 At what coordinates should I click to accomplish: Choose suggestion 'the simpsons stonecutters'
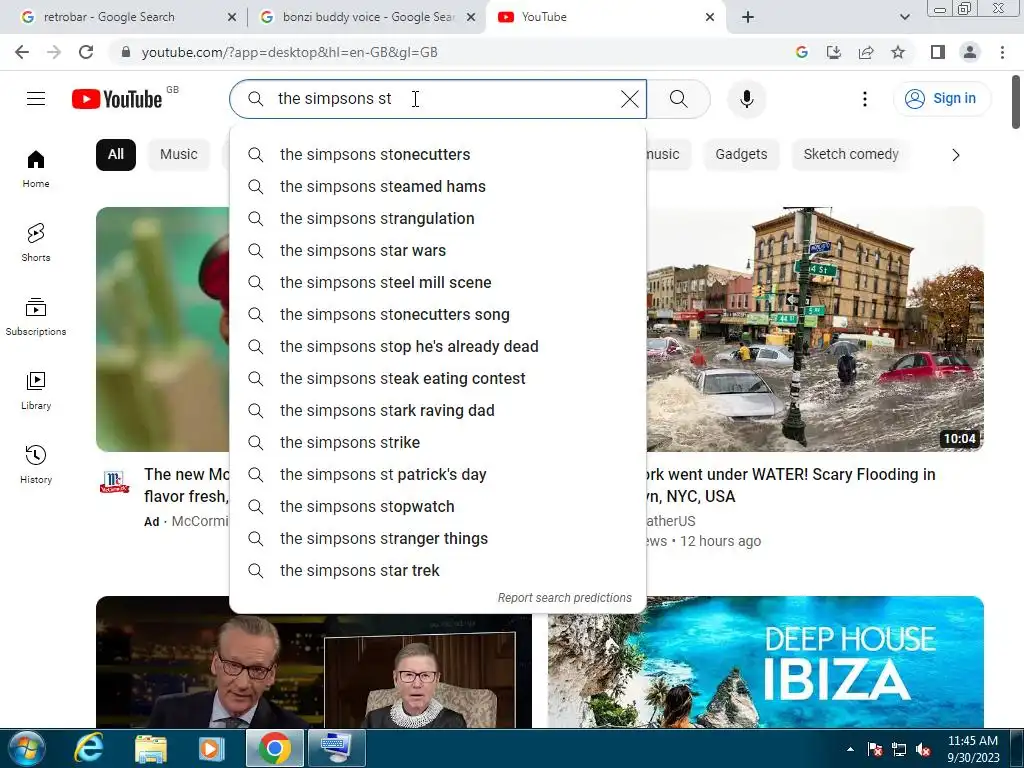pos(438,155)
